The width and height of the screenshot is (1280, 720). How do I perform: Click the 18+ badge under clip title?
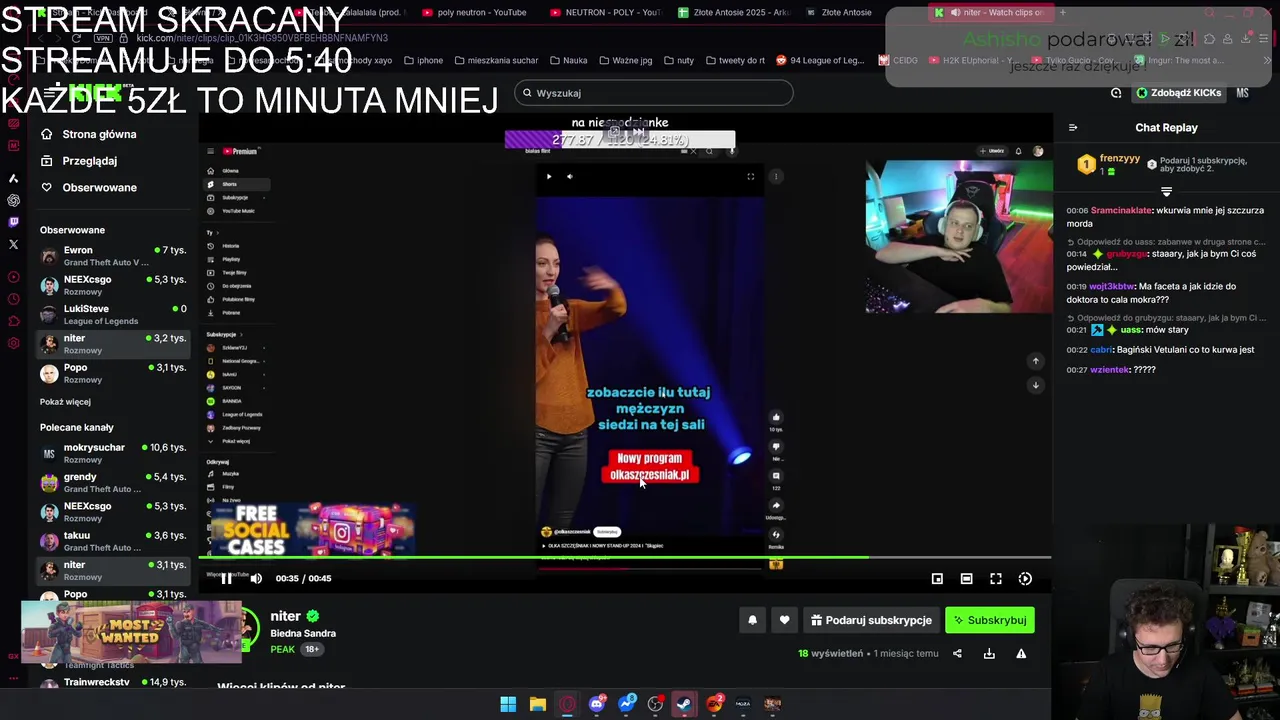[312, 649]
